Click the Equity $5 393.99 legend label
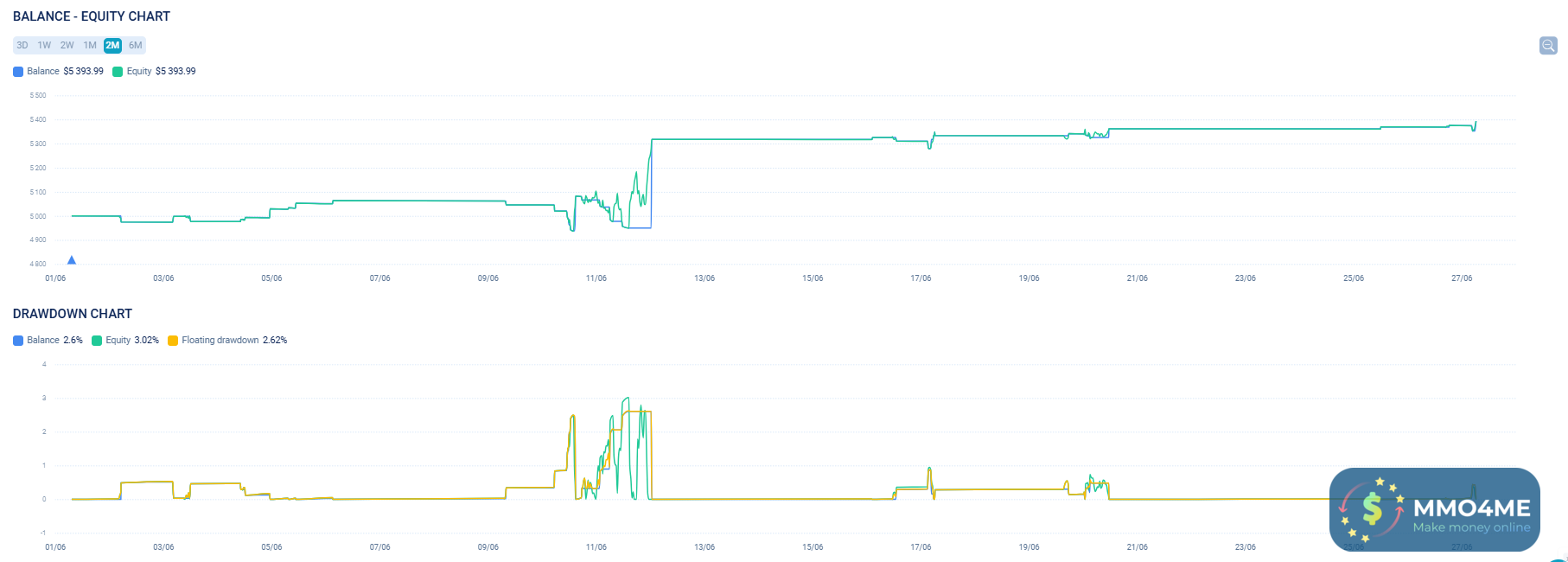 [x=161, y=72]
